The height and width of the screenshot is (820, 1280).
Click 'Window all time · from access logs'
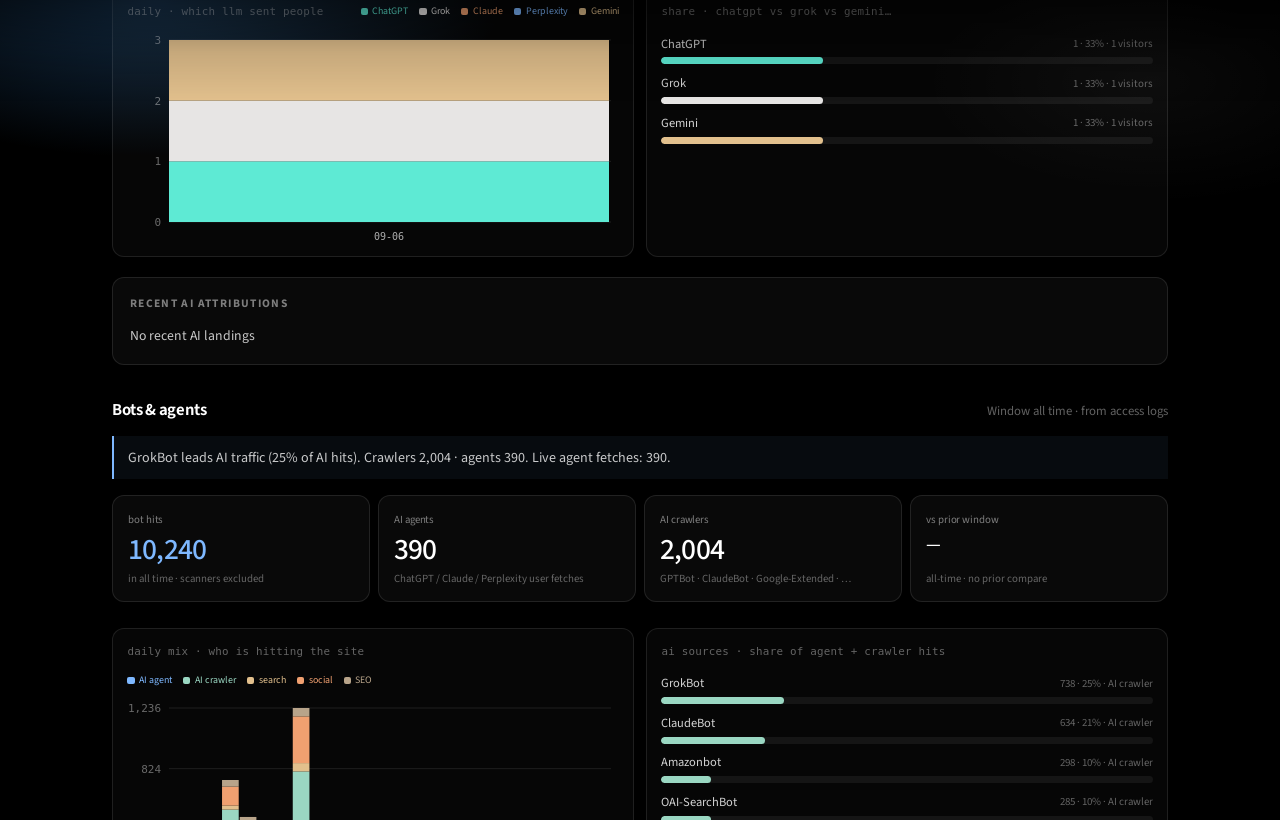click(1077, 411)
